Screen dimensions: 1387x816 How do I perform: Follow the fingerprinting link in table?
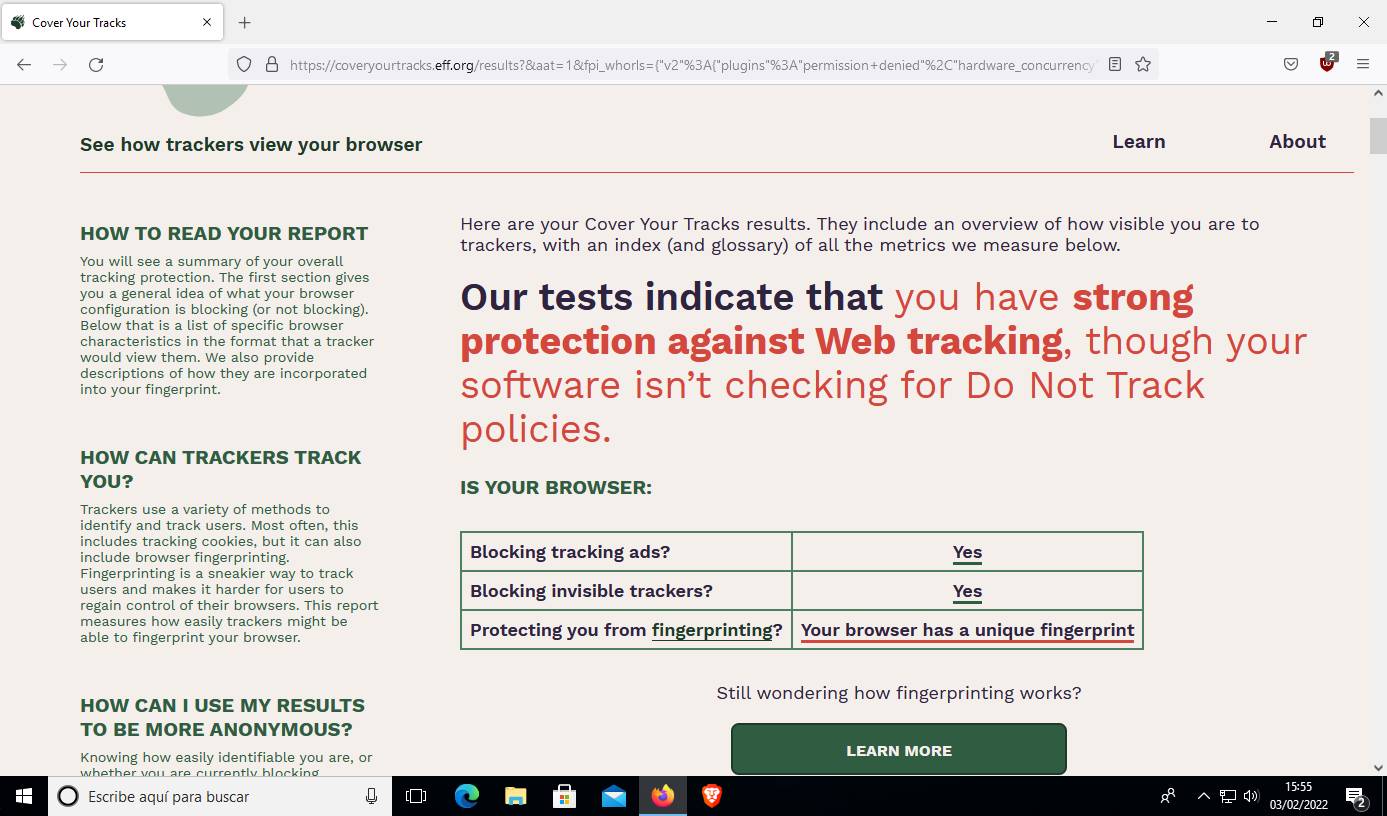coord(712,630)
